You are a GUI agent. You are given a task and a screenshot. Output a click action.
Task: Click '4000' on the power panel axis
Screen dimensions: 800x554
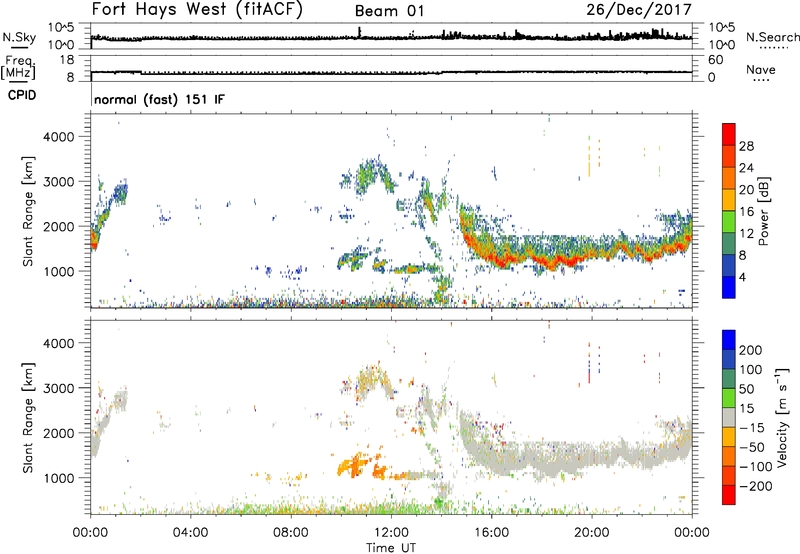coord(59,137)
